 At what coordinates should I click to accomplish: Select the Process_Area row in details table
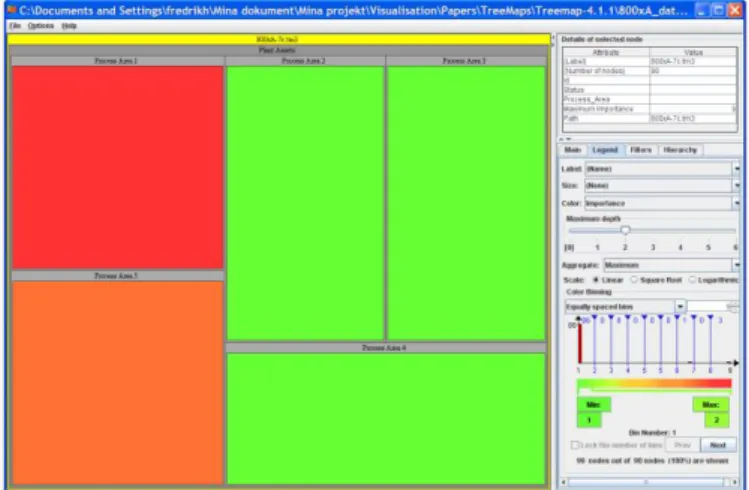tap(650, 99)
